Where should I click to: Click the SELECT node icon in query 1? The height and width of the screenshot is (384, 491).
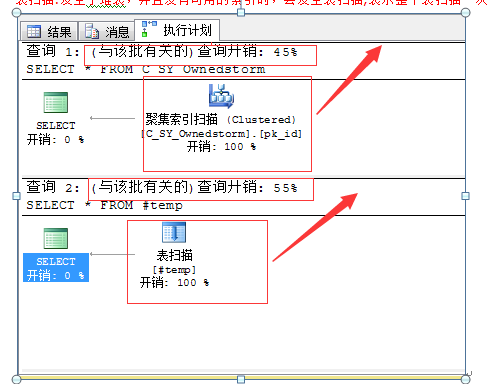tap(56, 102)
